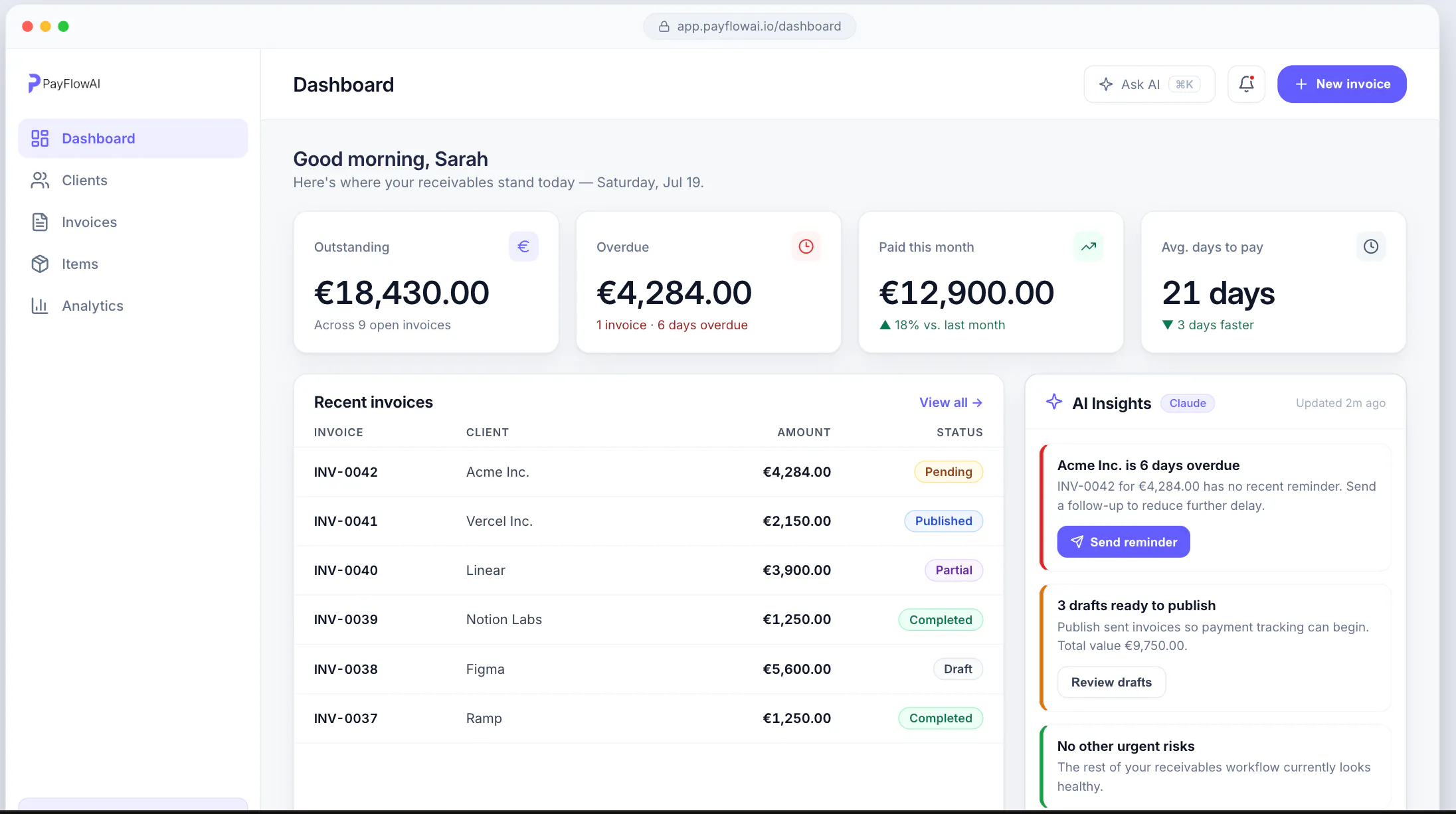Click the STATUS column header

[960, 432]
